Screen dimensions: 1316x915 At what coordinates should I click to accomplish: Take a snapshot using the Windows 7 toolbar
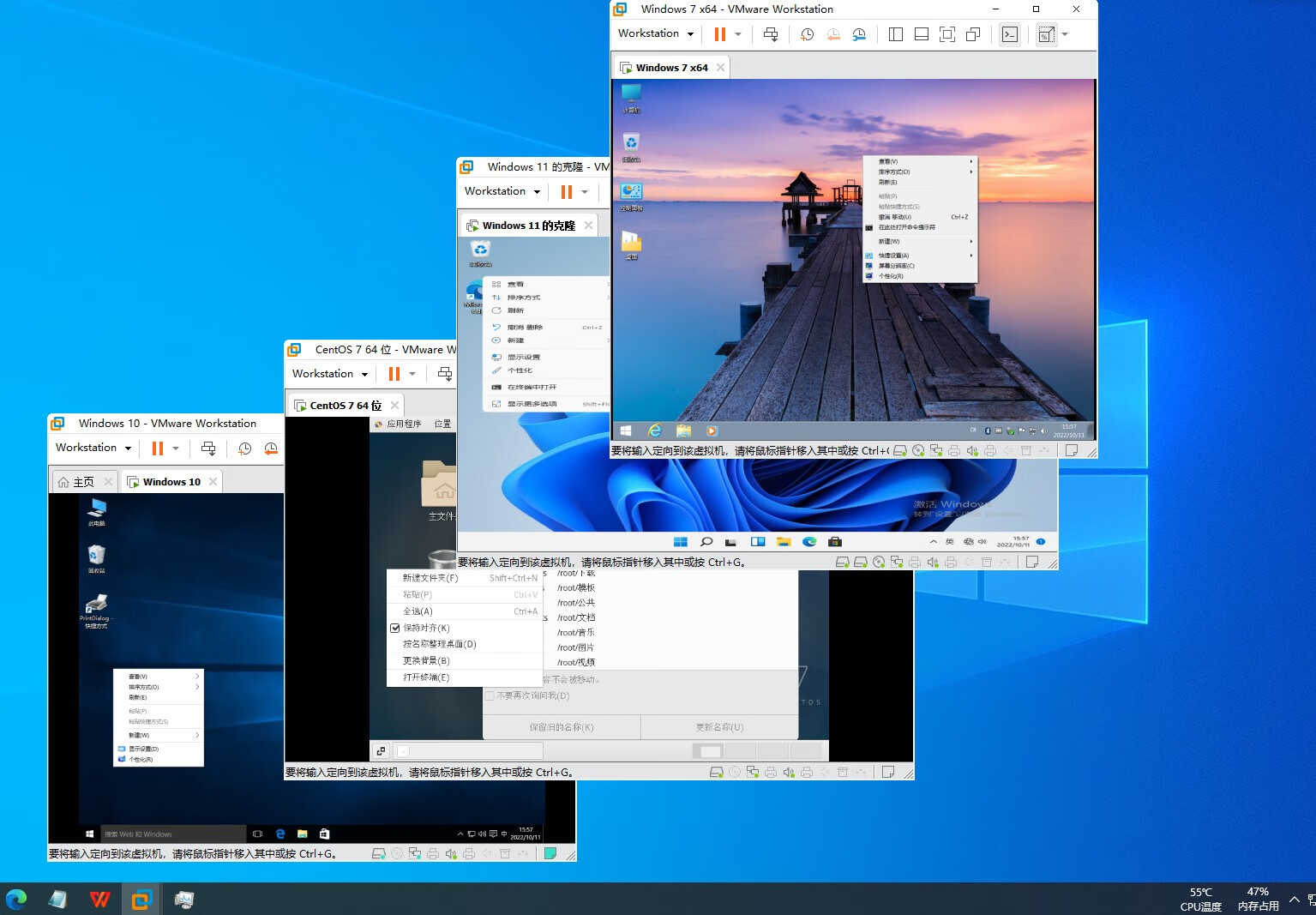[x=806, y=34]
